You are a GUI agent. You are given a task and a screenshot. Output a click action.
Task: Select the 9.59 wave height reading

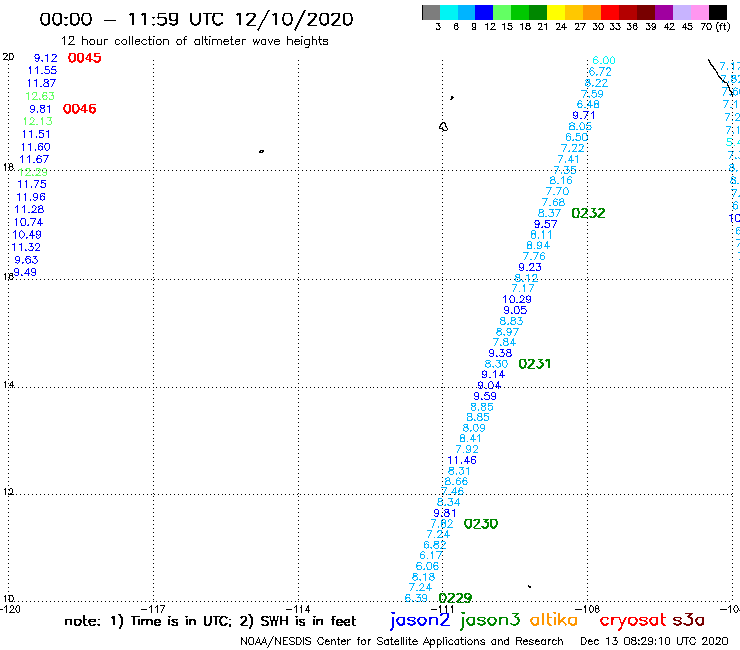click(x=485, y=396)
